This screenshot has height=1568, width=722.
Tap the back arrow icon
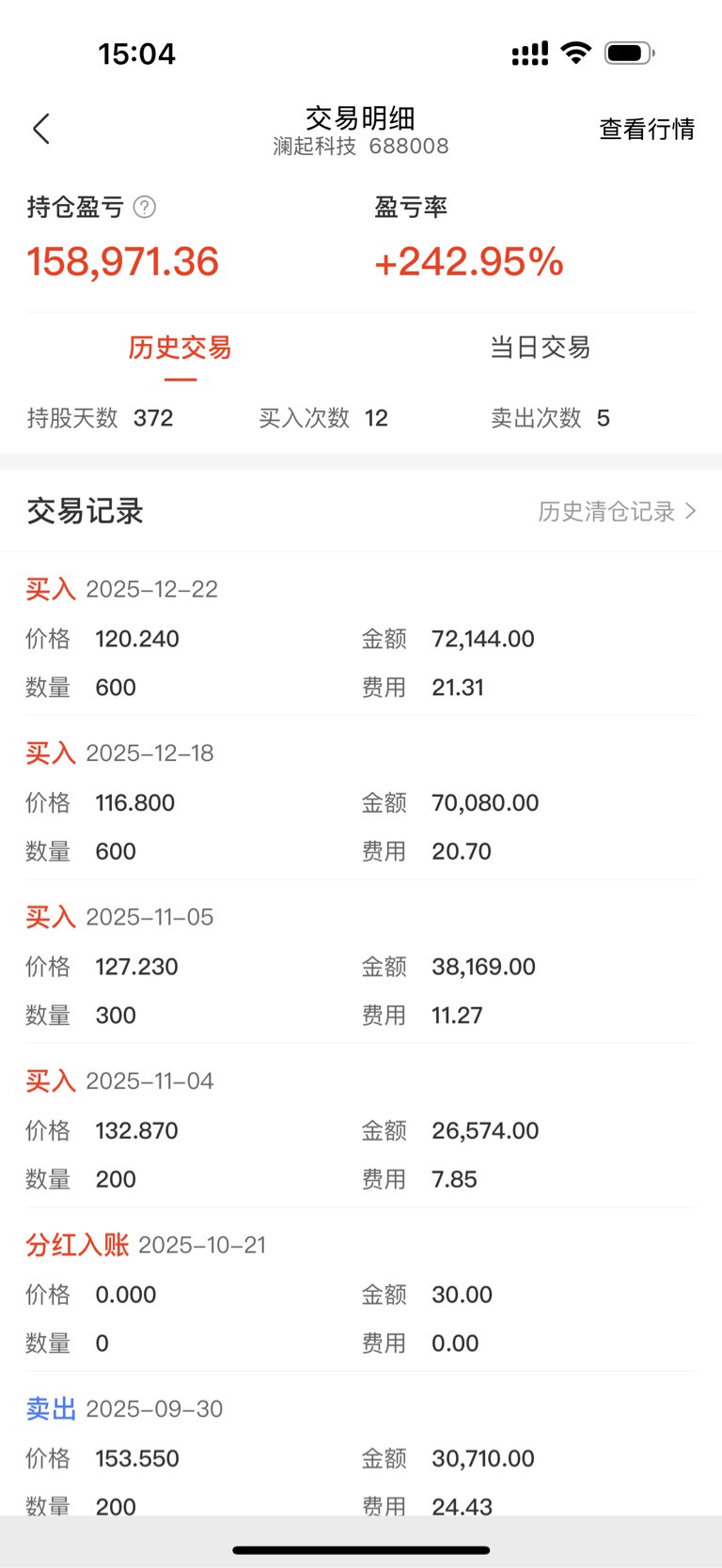pos(41,129)
